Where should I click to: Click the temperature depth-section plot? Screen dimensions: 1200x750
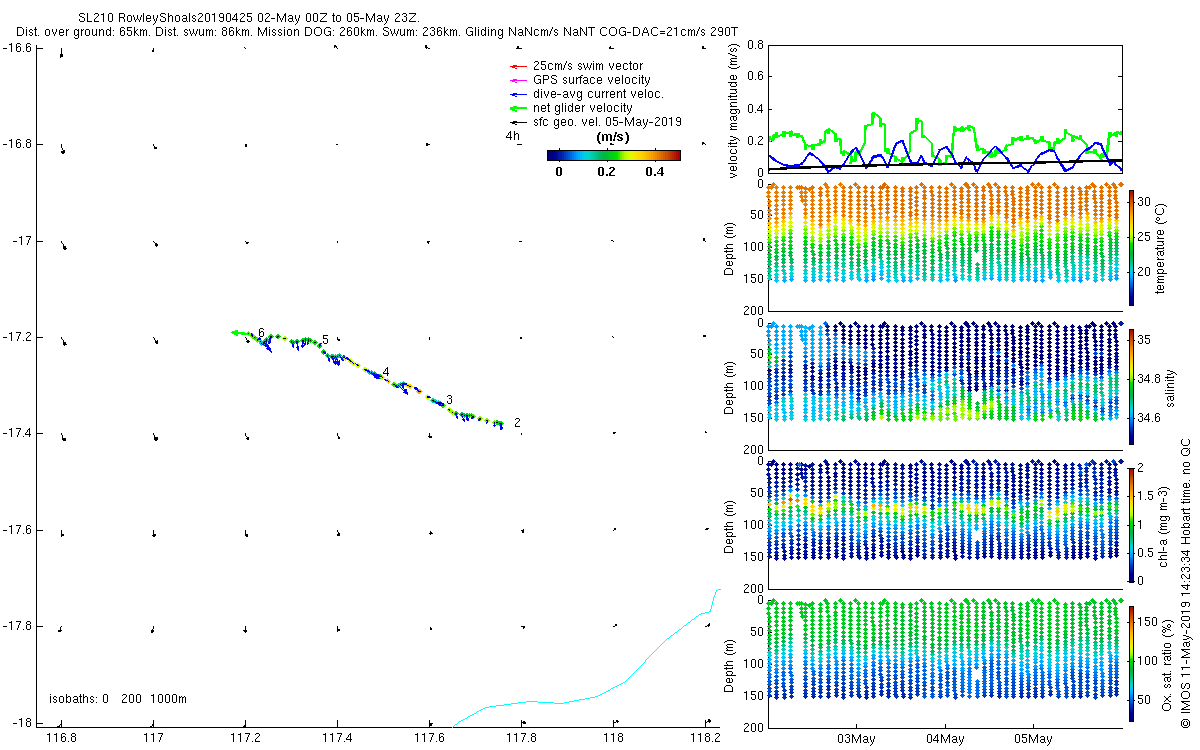[944, 247]
